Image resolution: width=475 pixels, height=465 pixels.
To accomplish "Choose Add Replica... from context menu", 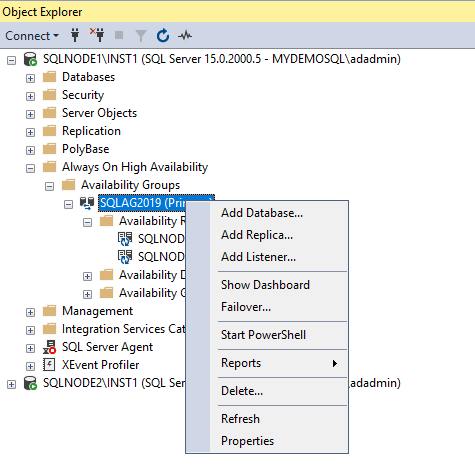I will point(267,235).
